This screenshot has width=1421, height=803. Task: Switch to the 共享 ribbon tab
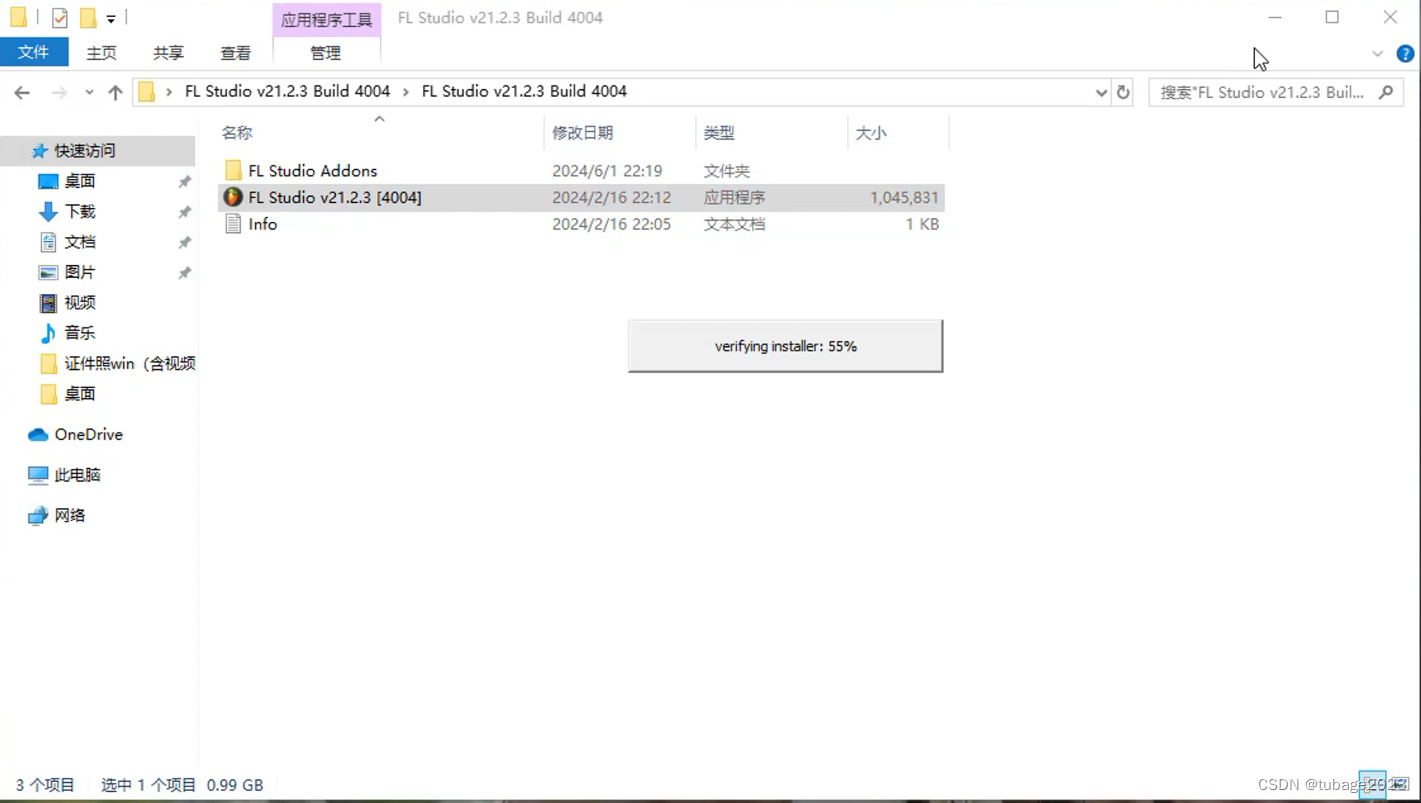[x=168, y=53]
